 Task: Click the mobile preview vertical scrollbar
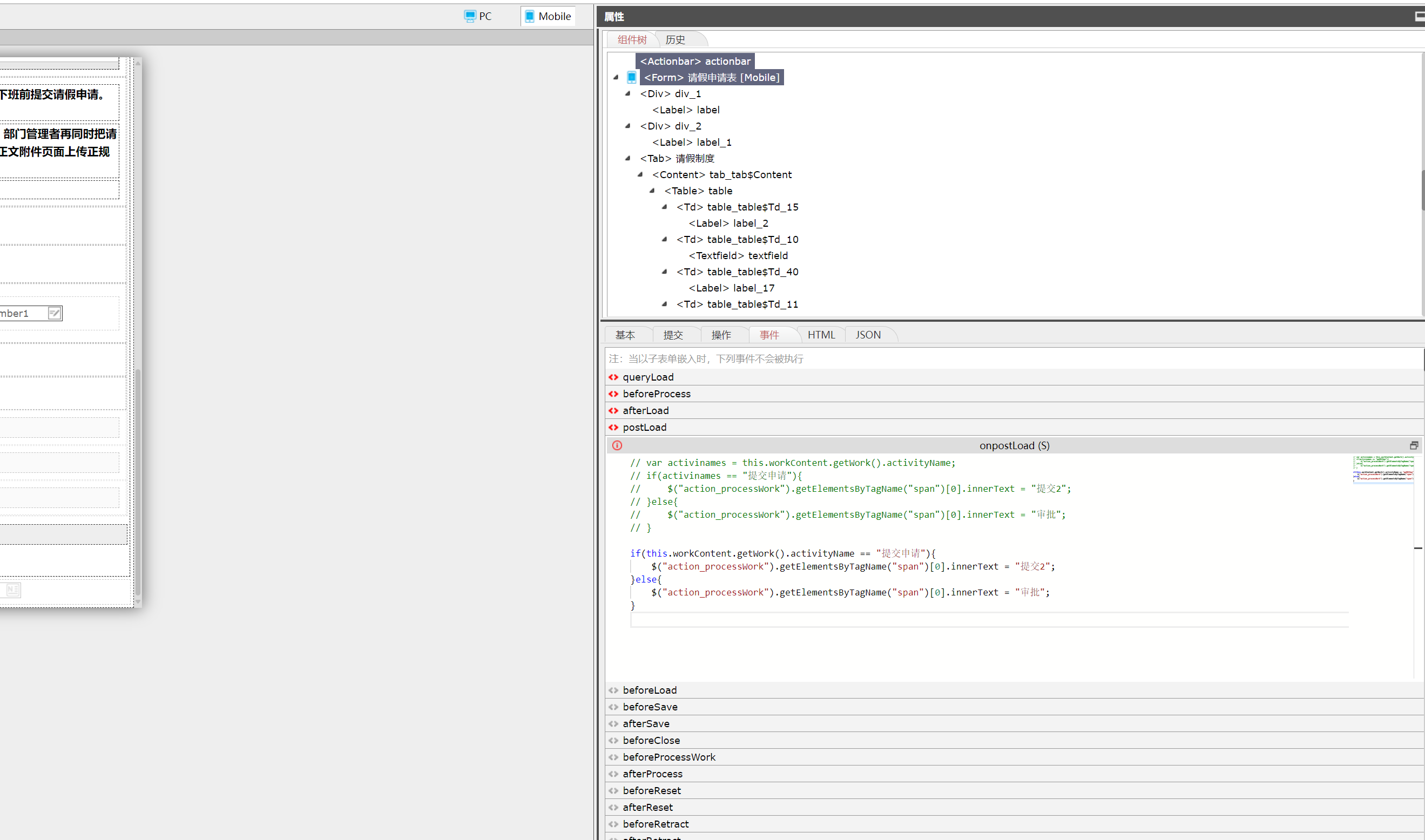(138, 481)
